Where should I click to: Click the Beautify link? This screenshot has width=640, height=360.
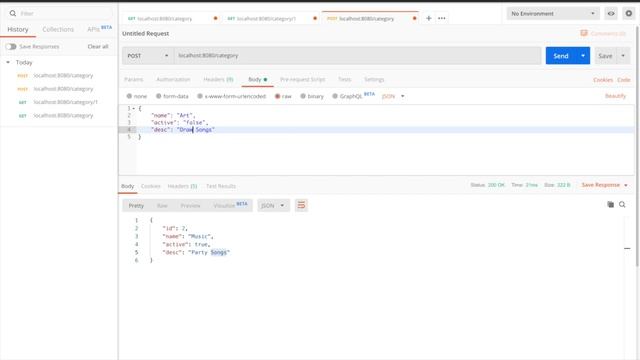point(616,96)
